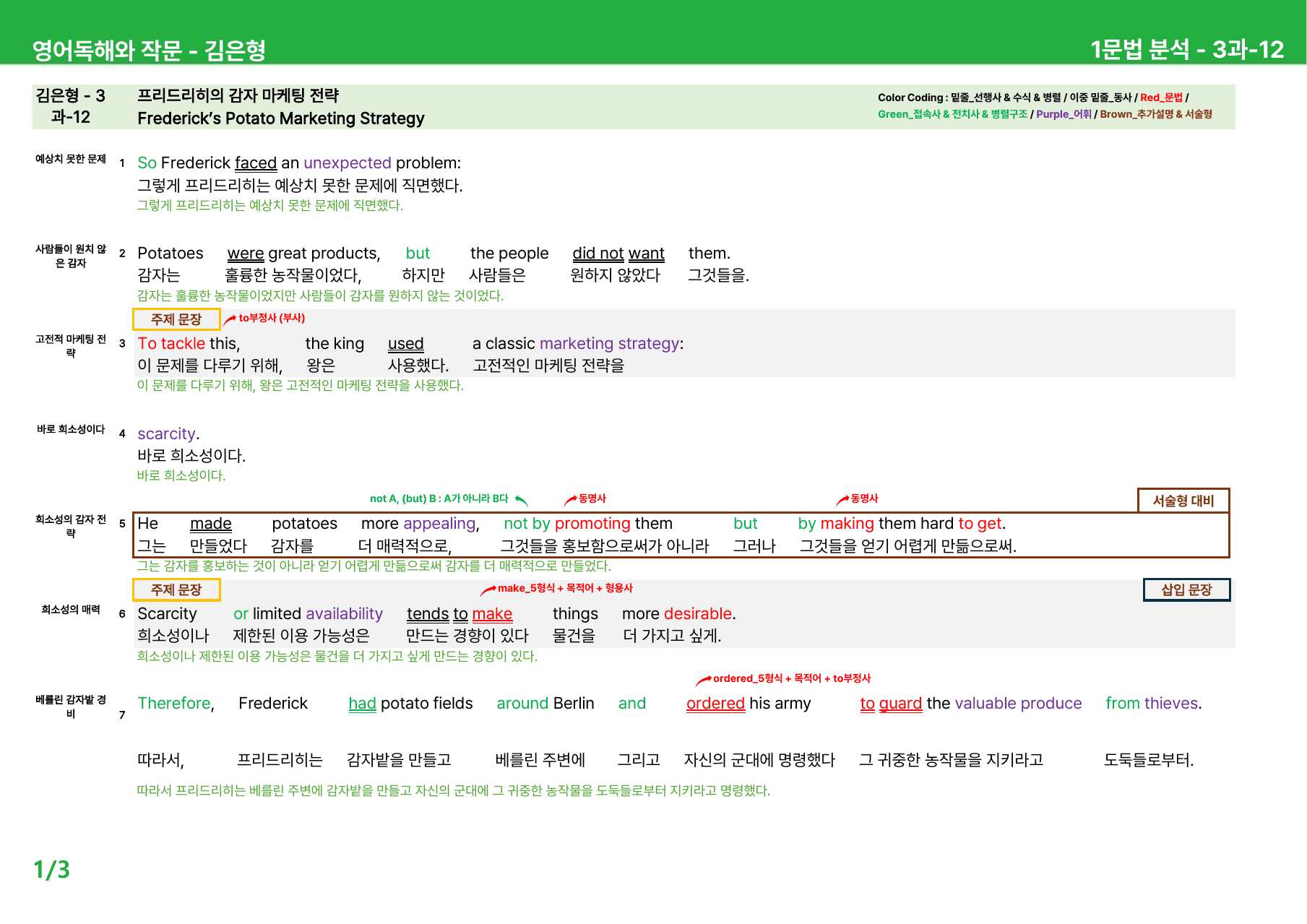This screenshot has width=1307, height=924.
Task: Click the red word desirable
Action: click(698, 614)
